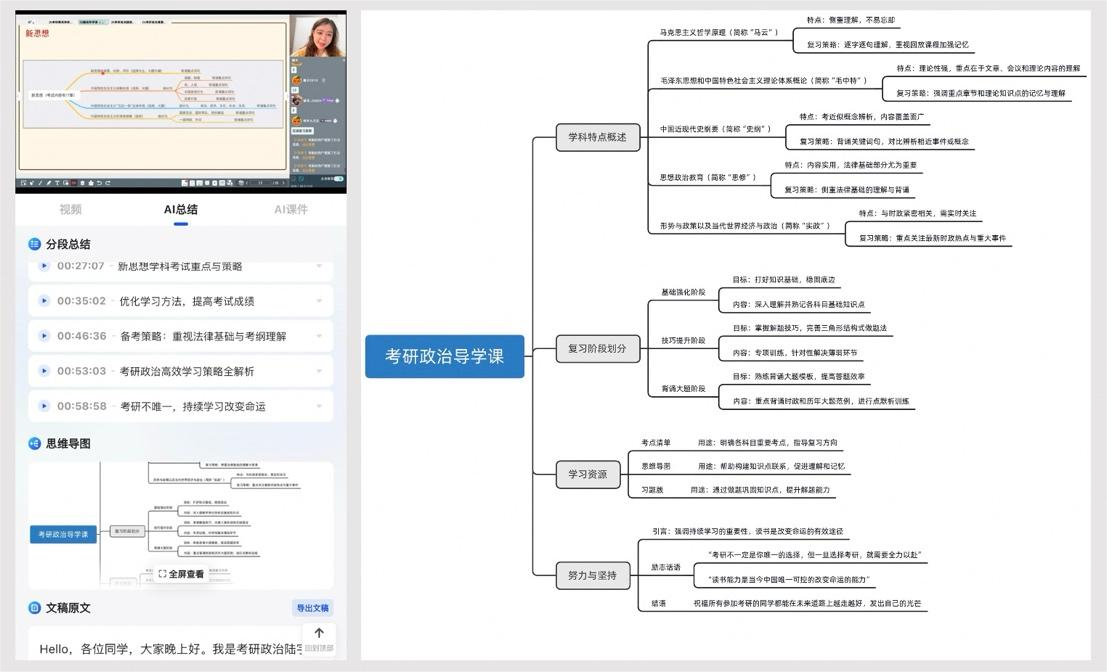Click the 导出文稿 button

(312, 608)
